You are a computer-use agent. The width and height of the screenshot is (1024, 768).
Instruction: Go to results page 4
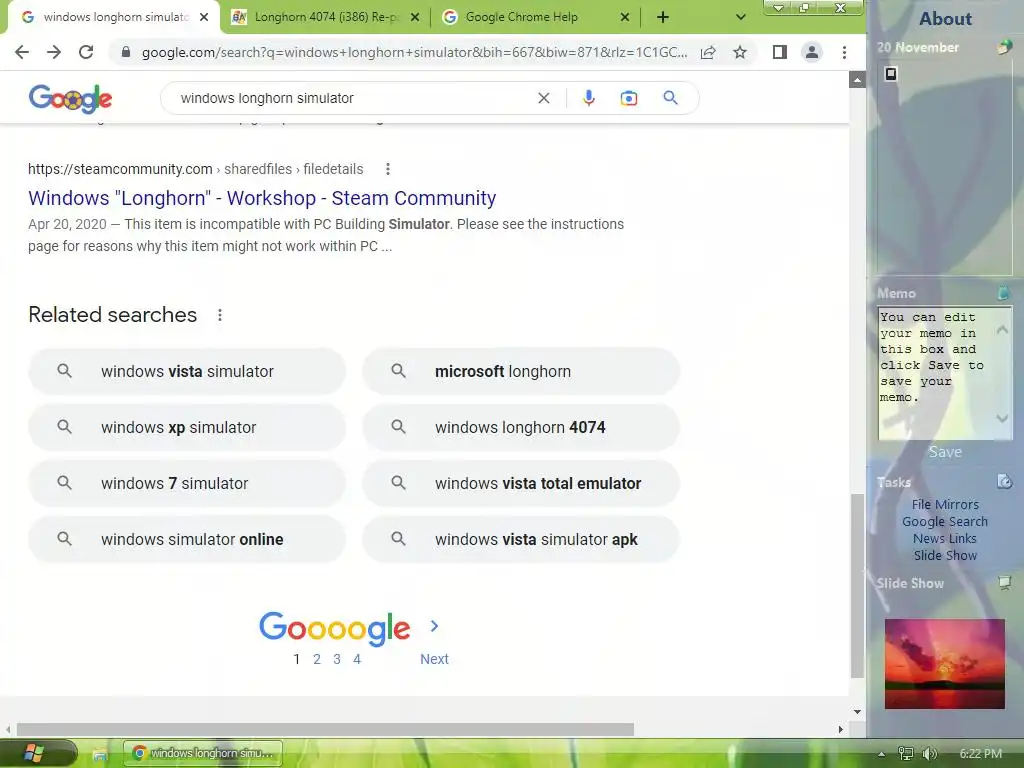tap(357, 659)
